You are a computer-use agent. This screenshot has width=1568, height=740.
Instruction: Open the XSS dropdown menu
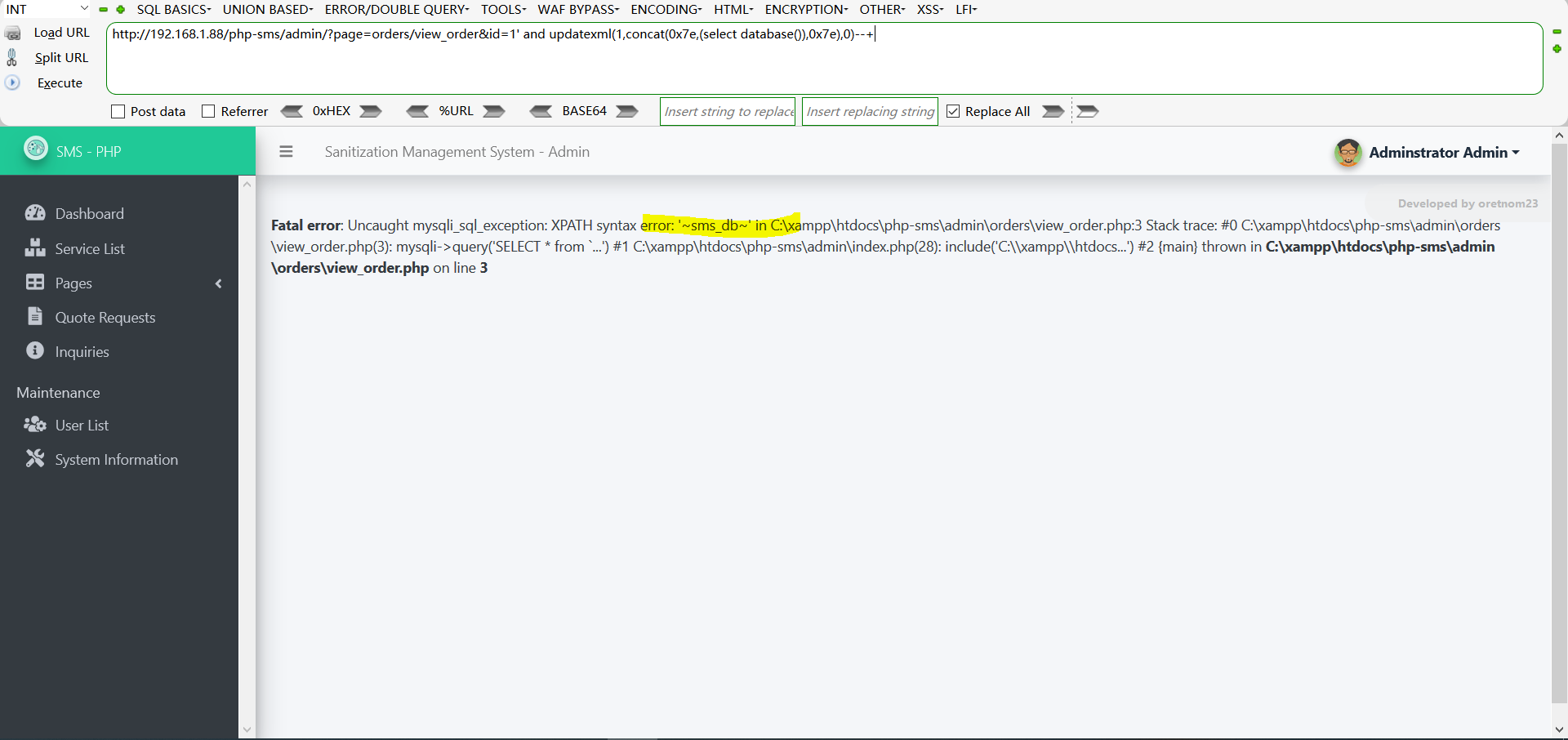tap(930, 10)
